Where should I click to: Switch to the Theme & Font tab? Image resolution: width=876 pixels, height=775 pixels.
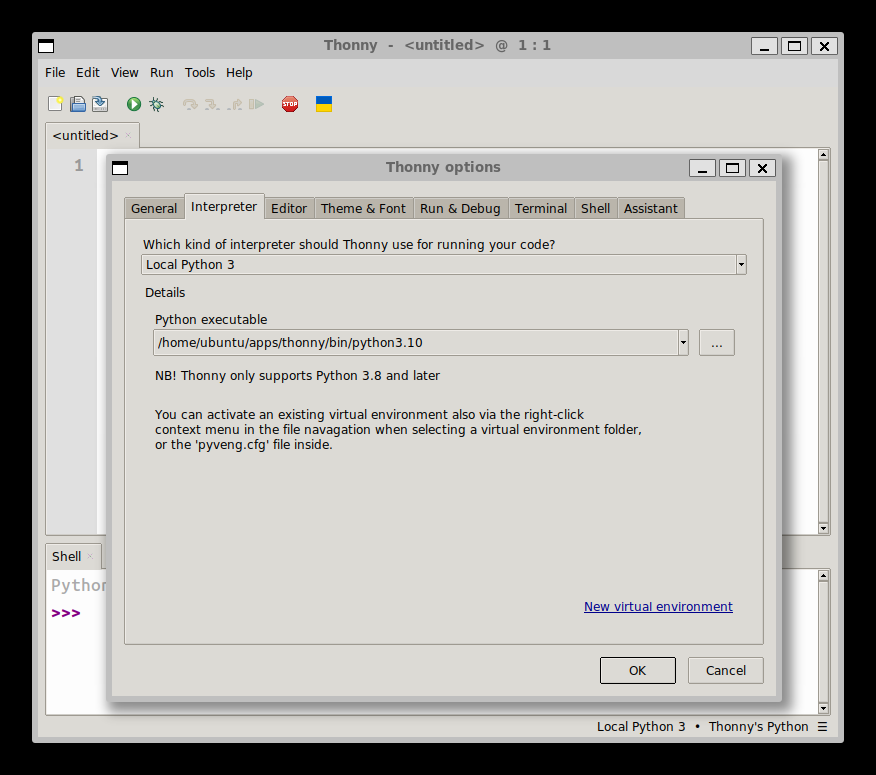click(x=363, y=208)
